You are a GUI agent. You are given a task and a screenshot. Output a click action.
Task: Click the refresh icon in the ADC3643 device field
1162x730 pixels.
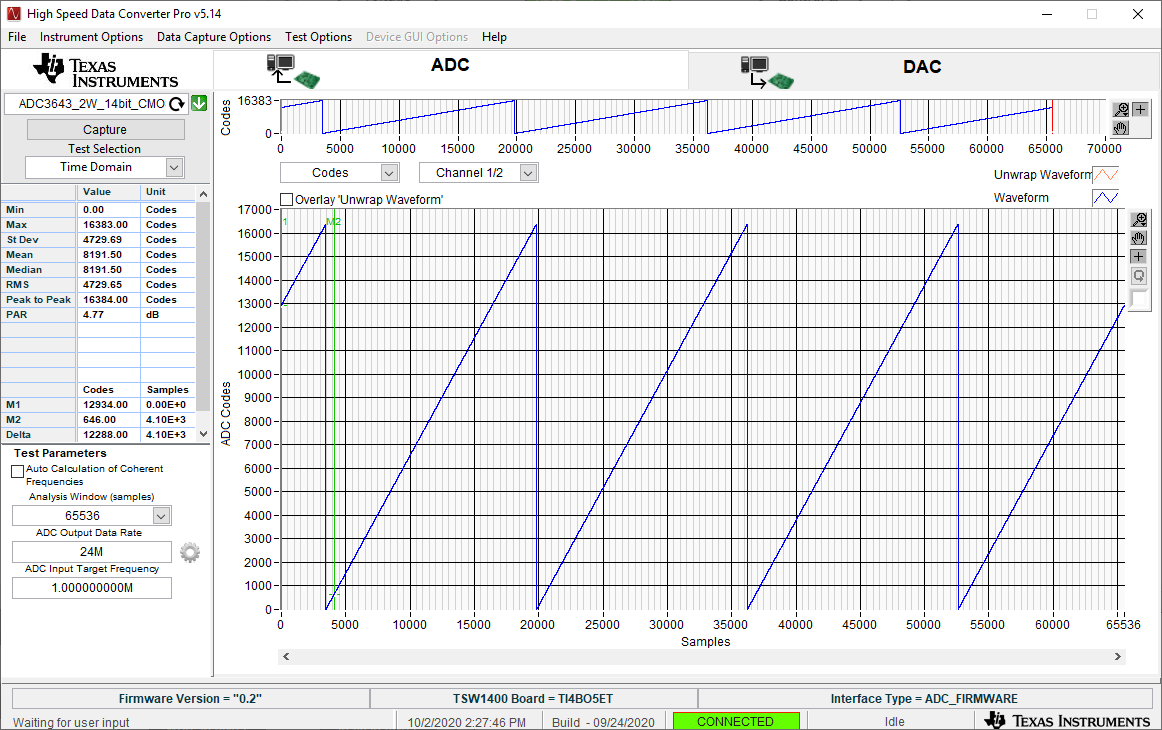(x=177, y=104)
